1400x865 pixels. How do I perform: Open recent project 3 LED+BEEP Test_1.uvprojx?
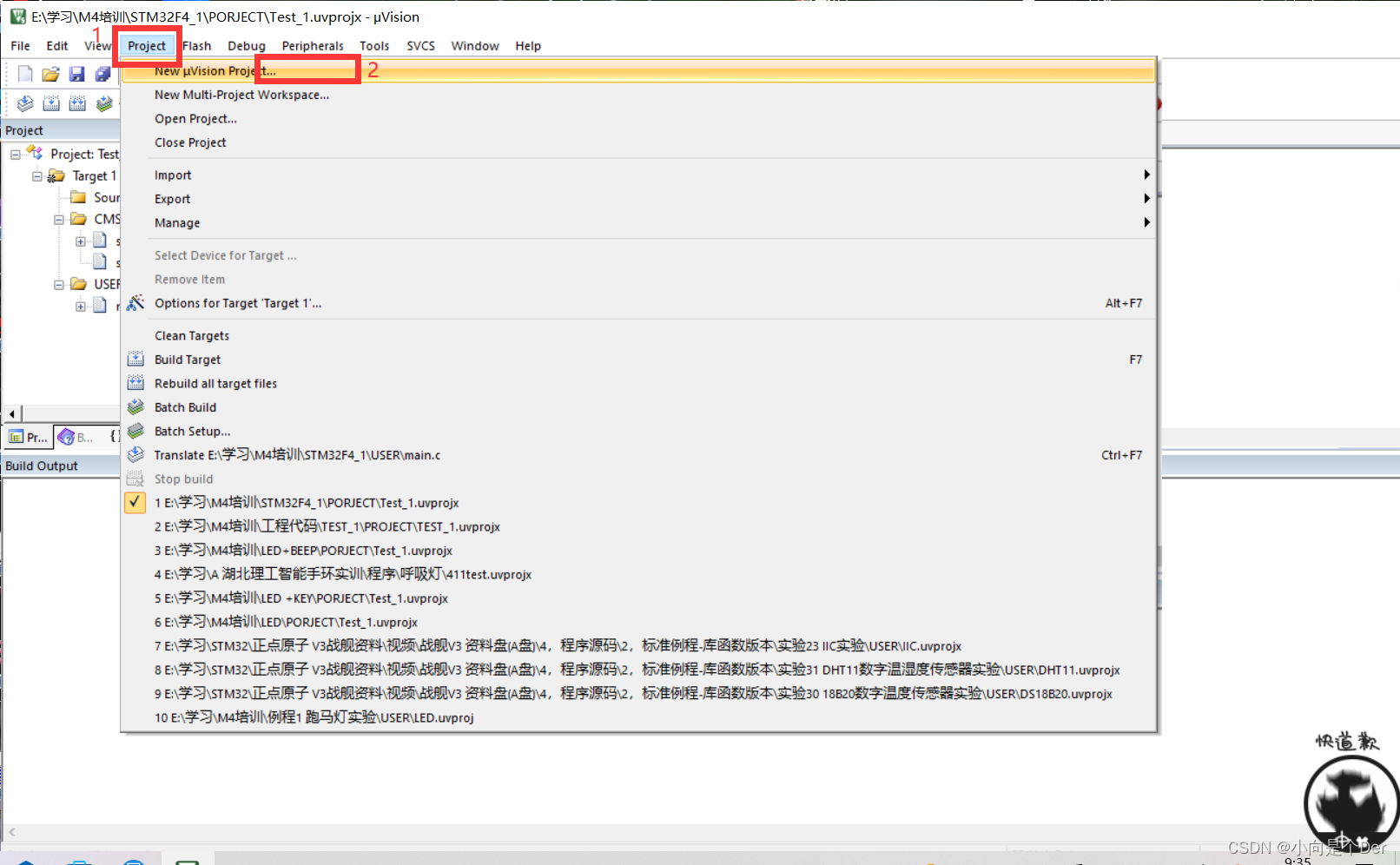point(639,551)
